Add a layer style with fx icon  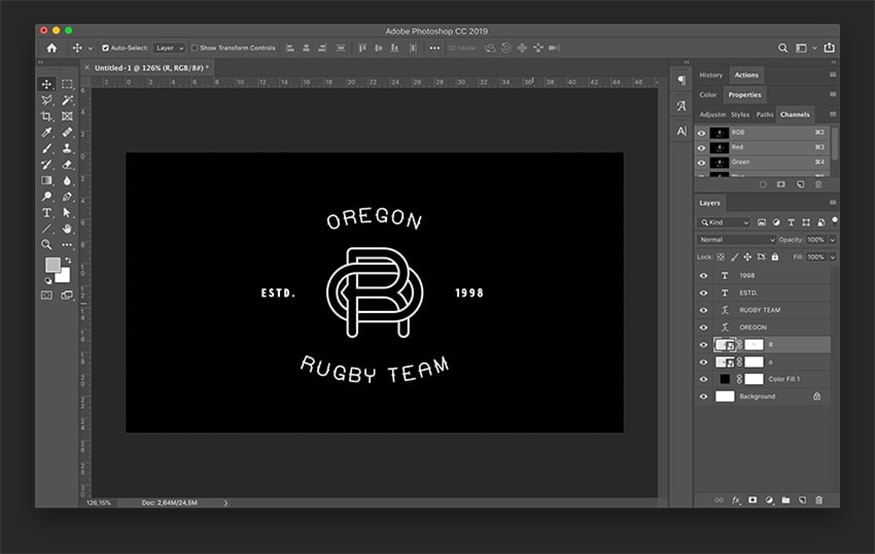(x=736, y=499)
